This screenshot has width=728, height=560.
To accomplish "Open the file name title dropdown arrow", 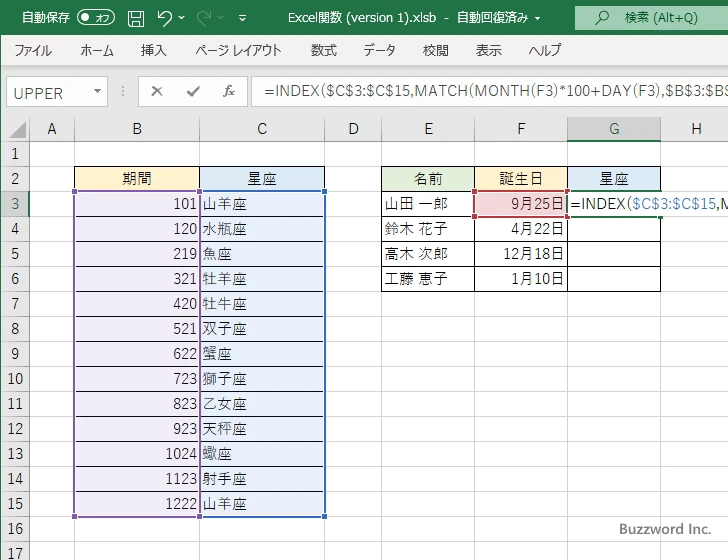I will click(538, 19).
